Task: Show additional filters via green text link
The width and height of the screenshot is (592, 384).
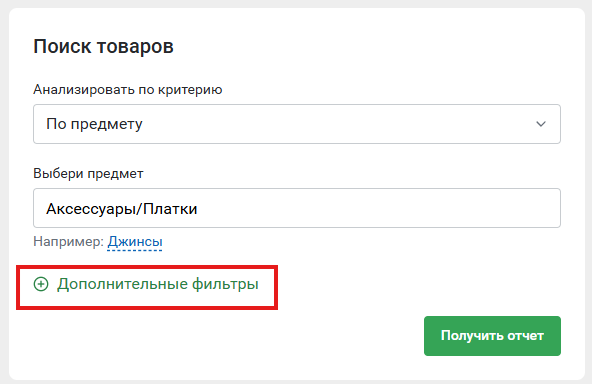Action: 158,284
